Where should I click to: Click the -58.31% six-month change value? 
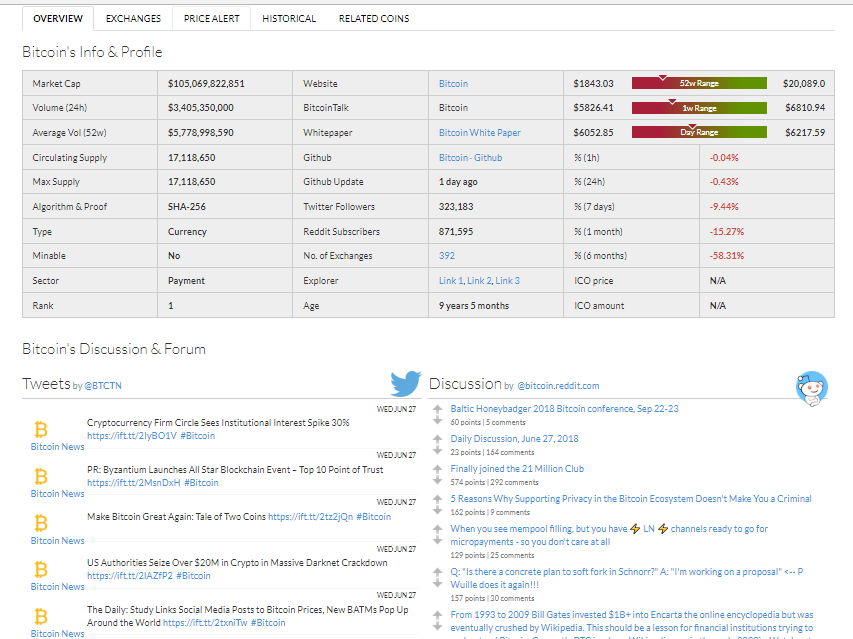pos(727,256)
